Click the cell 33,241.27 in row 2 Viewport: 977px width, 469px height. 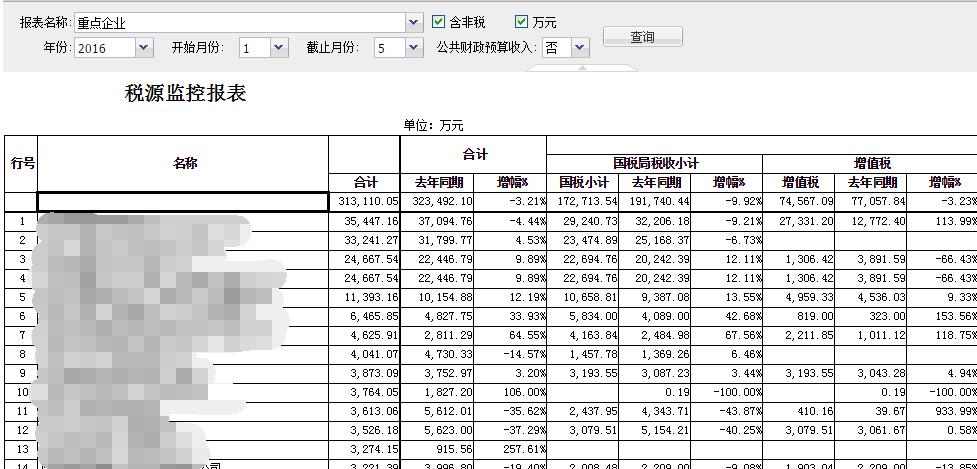pos(365,241)
